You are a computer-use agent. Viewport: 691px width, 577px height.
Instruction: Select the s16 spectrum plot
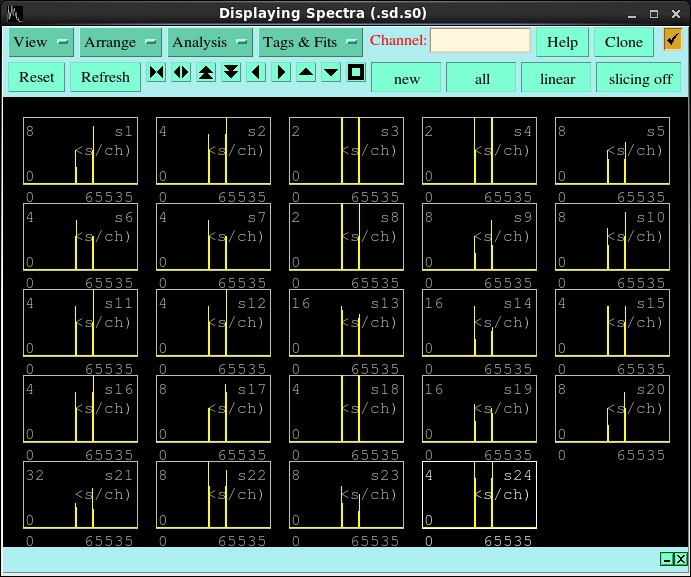(81, 409)
